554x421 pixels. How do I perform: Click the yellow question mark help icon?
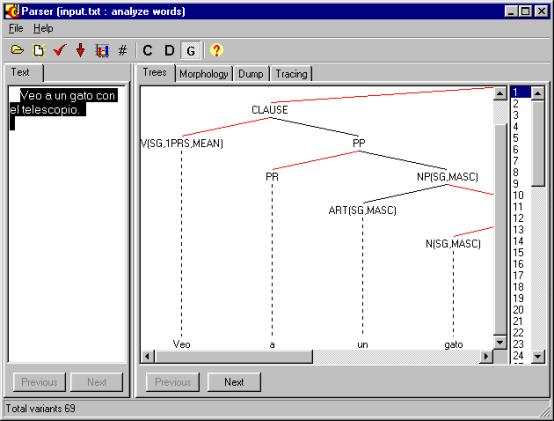(x=216, y=51)
